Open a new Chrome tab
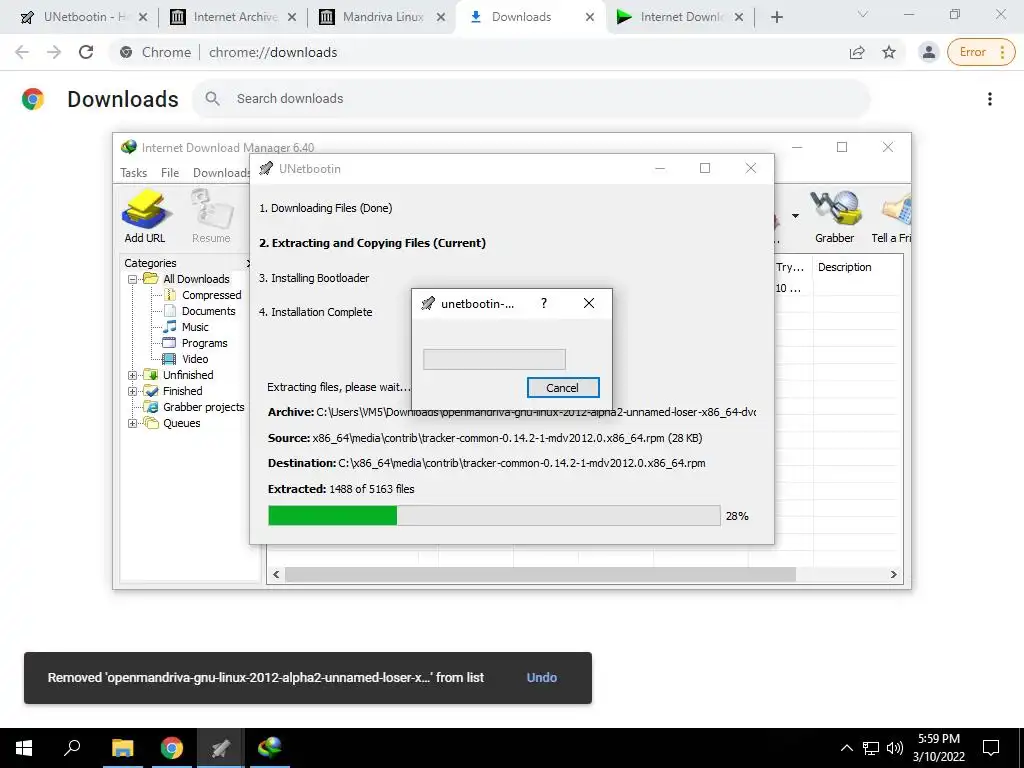Image resolution: width=1024 pixels, height=768 pixels. pos(776,17)
